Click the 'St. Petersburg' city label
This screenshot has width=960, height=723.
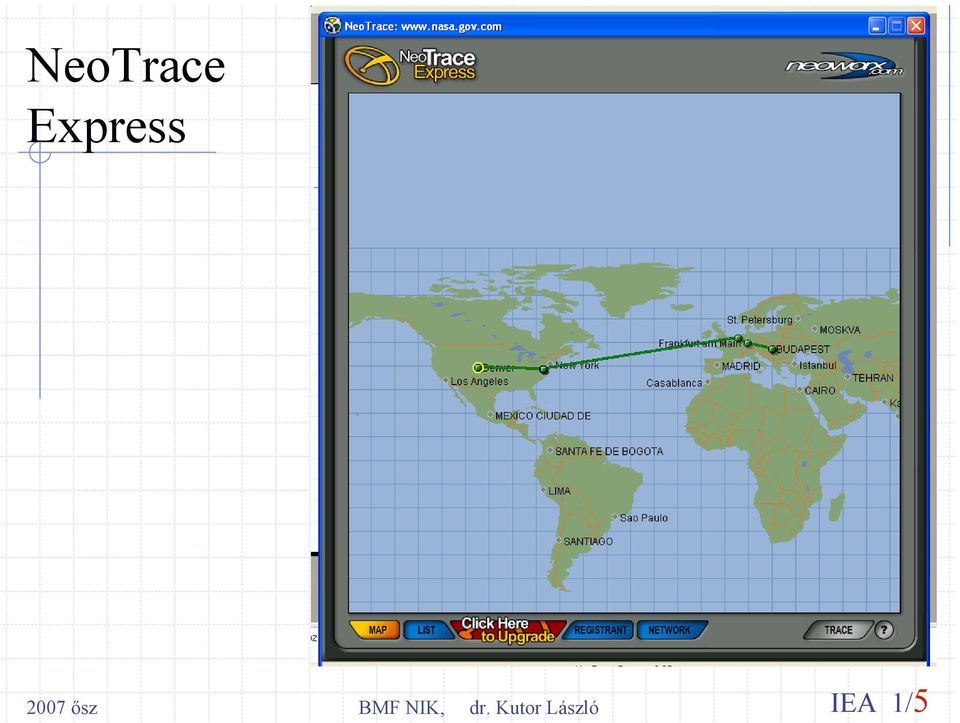(x=759, y=320)
